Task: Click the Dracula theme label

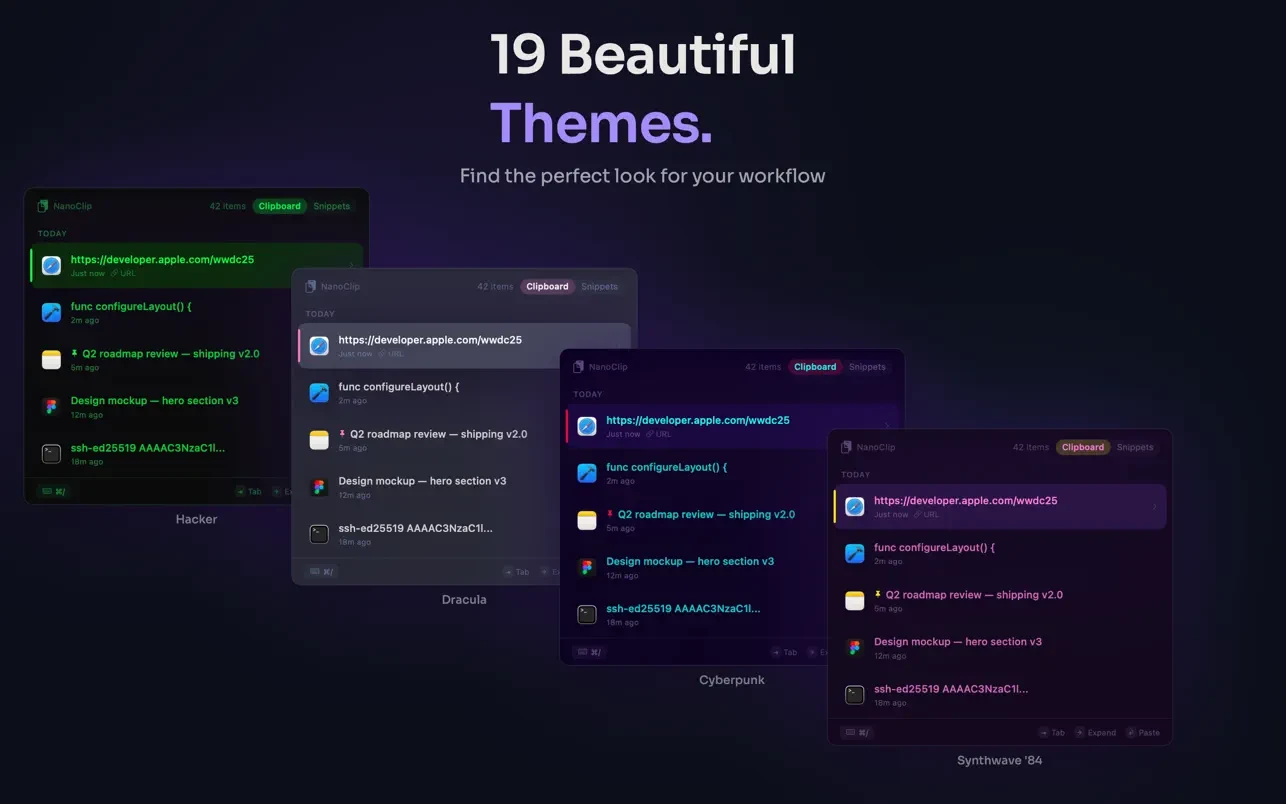Action: (464, 600)
